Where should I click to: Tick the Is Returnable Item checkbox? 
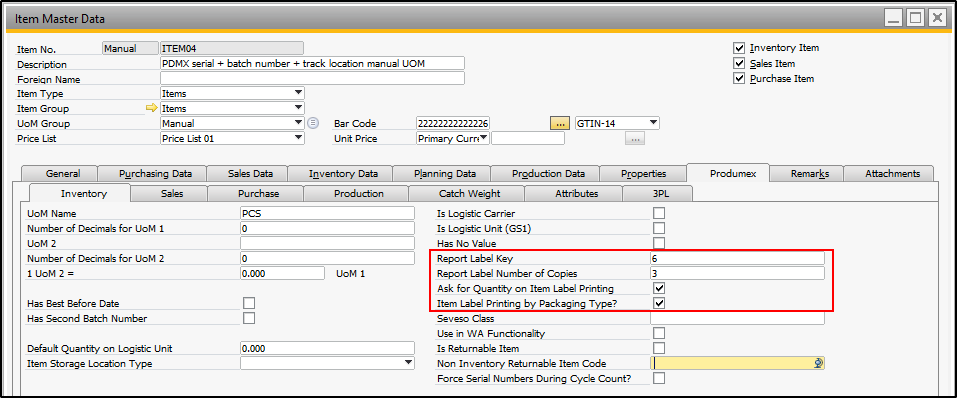point(659,348)
